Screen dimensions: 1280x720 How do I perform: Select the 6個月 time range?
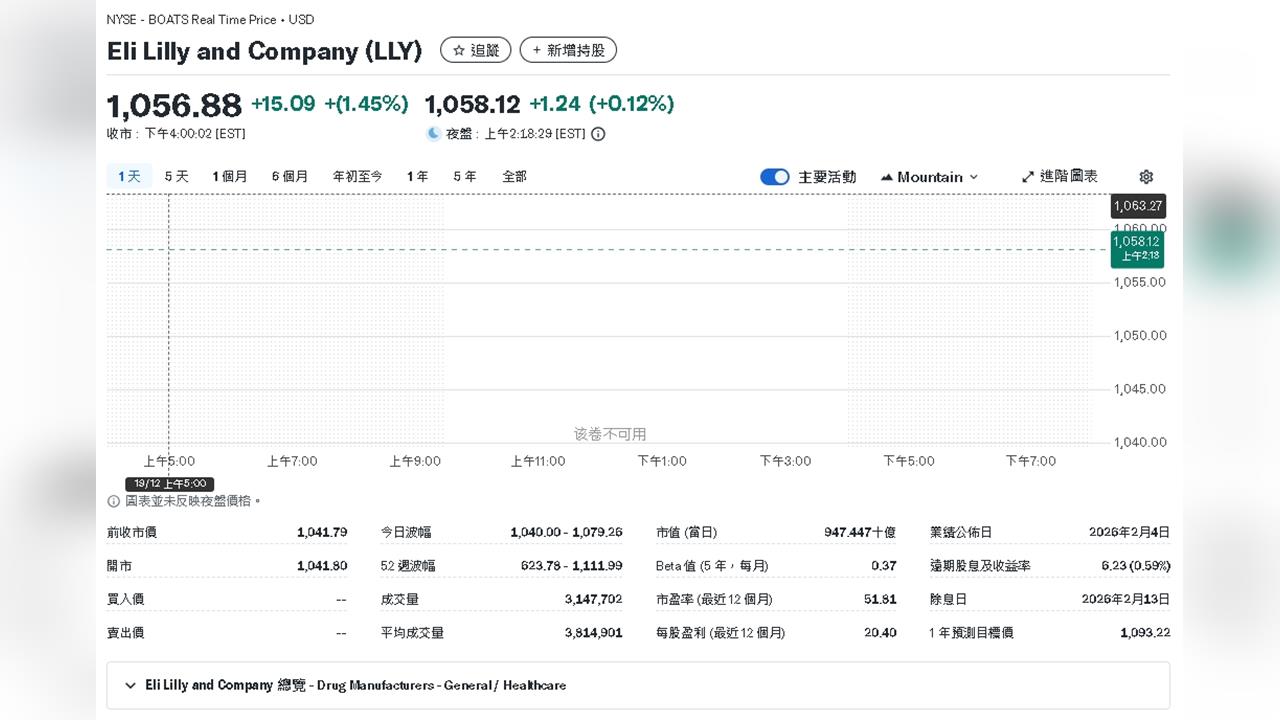point(289,175)
